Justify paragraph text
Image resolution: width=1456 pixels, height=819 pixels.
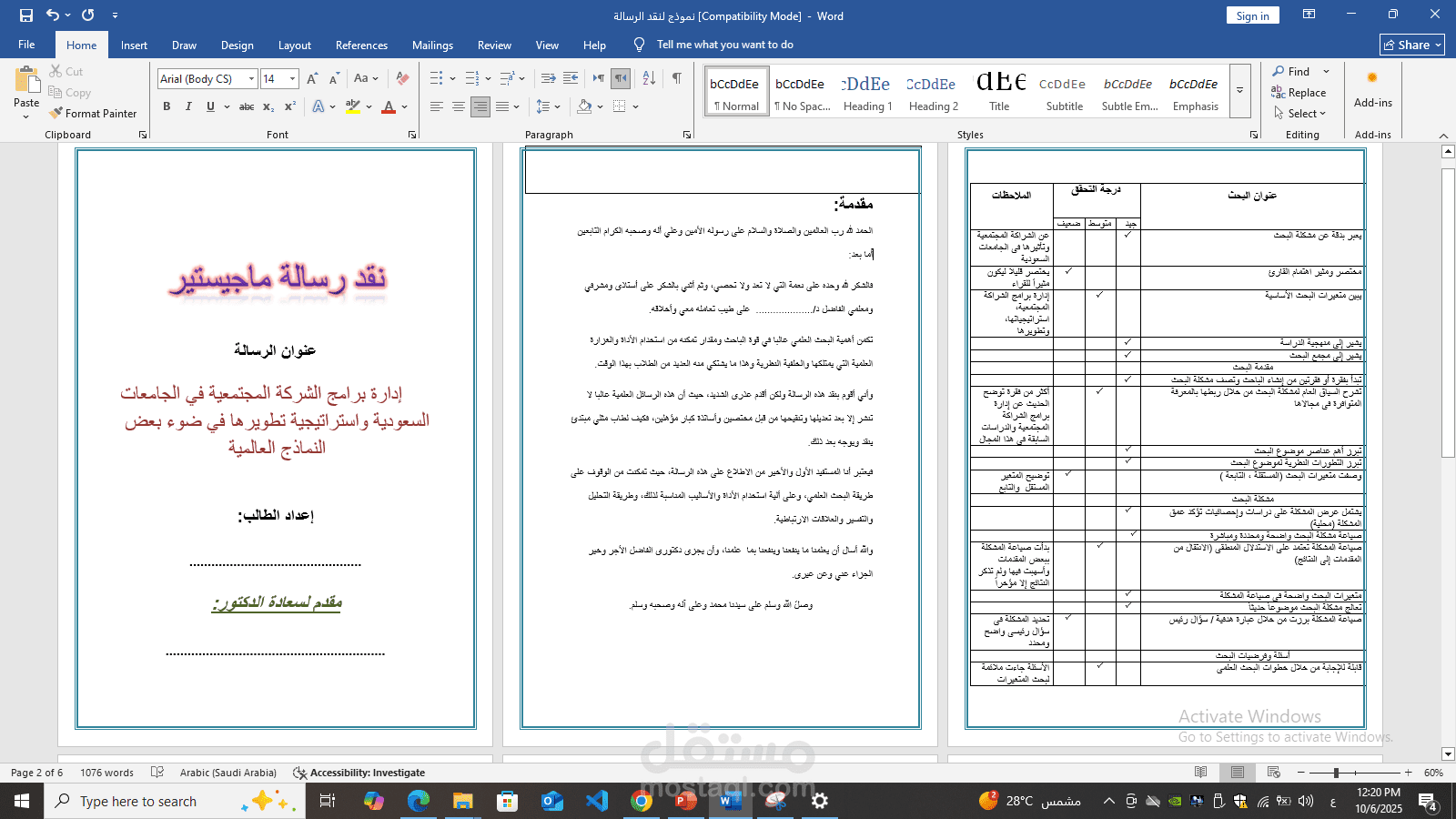502,106
